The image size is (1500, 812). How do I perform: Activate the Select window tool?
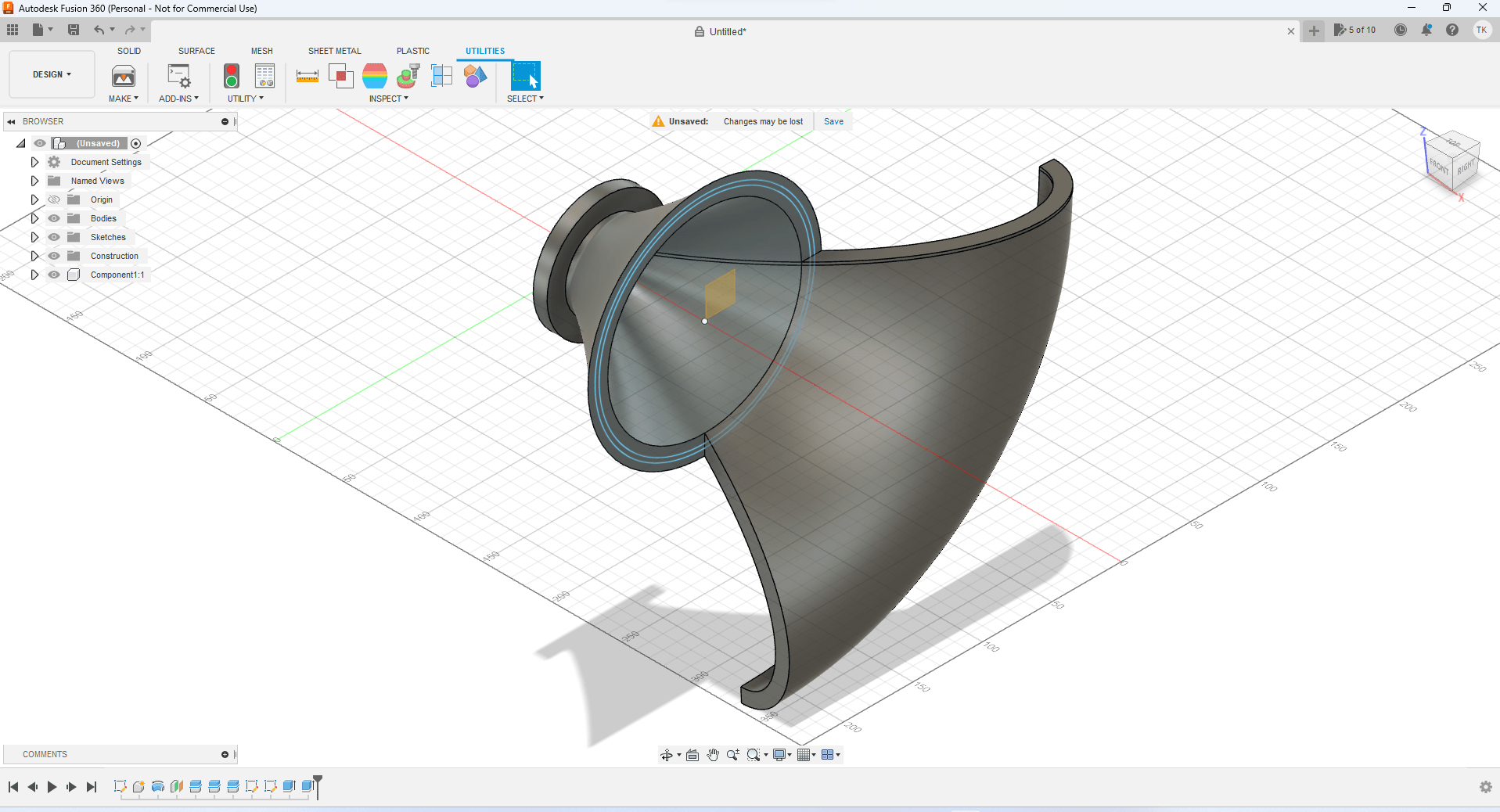[x=526, y=76]
